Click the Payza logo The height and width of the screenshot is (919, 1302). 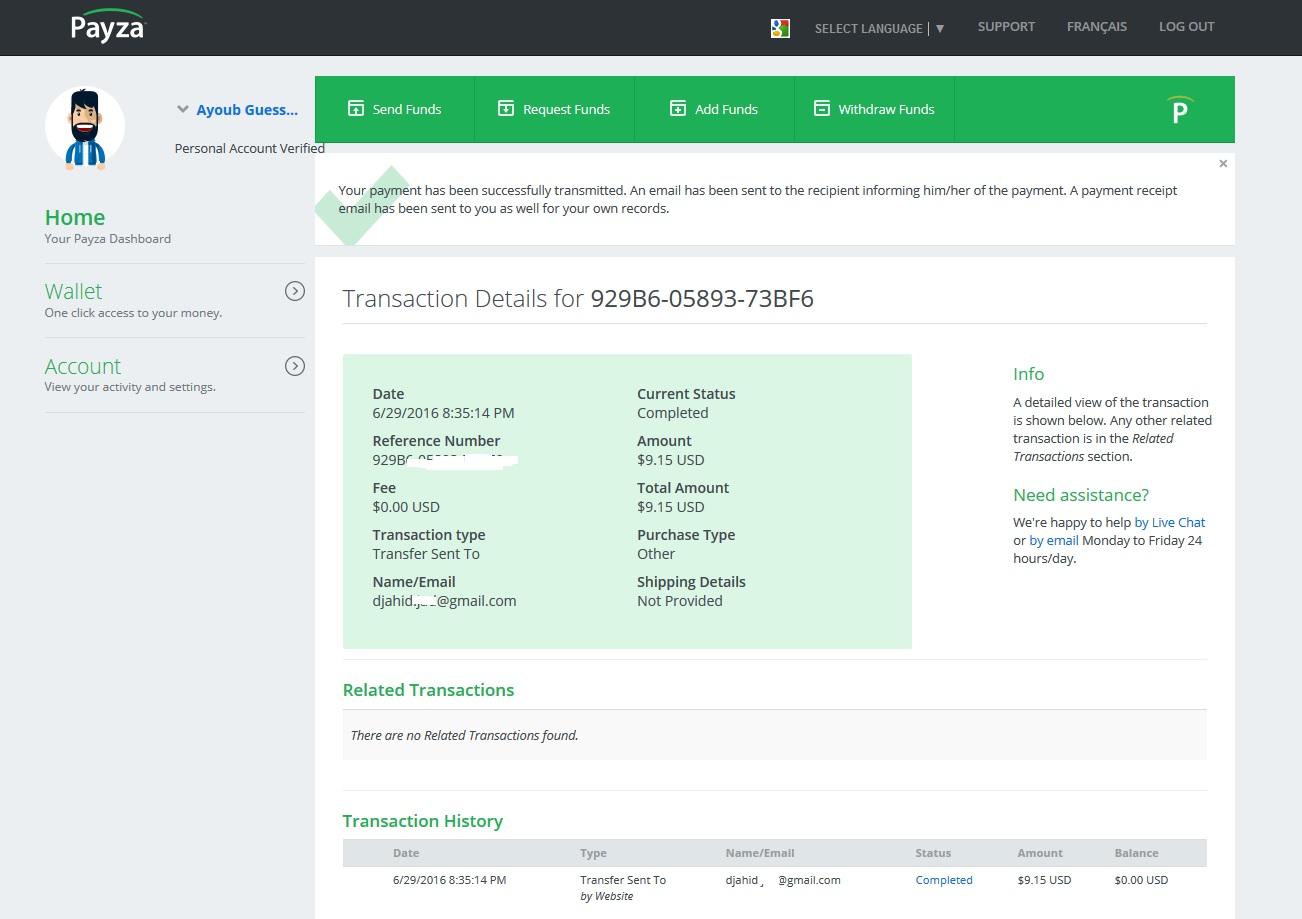(108, 26)
